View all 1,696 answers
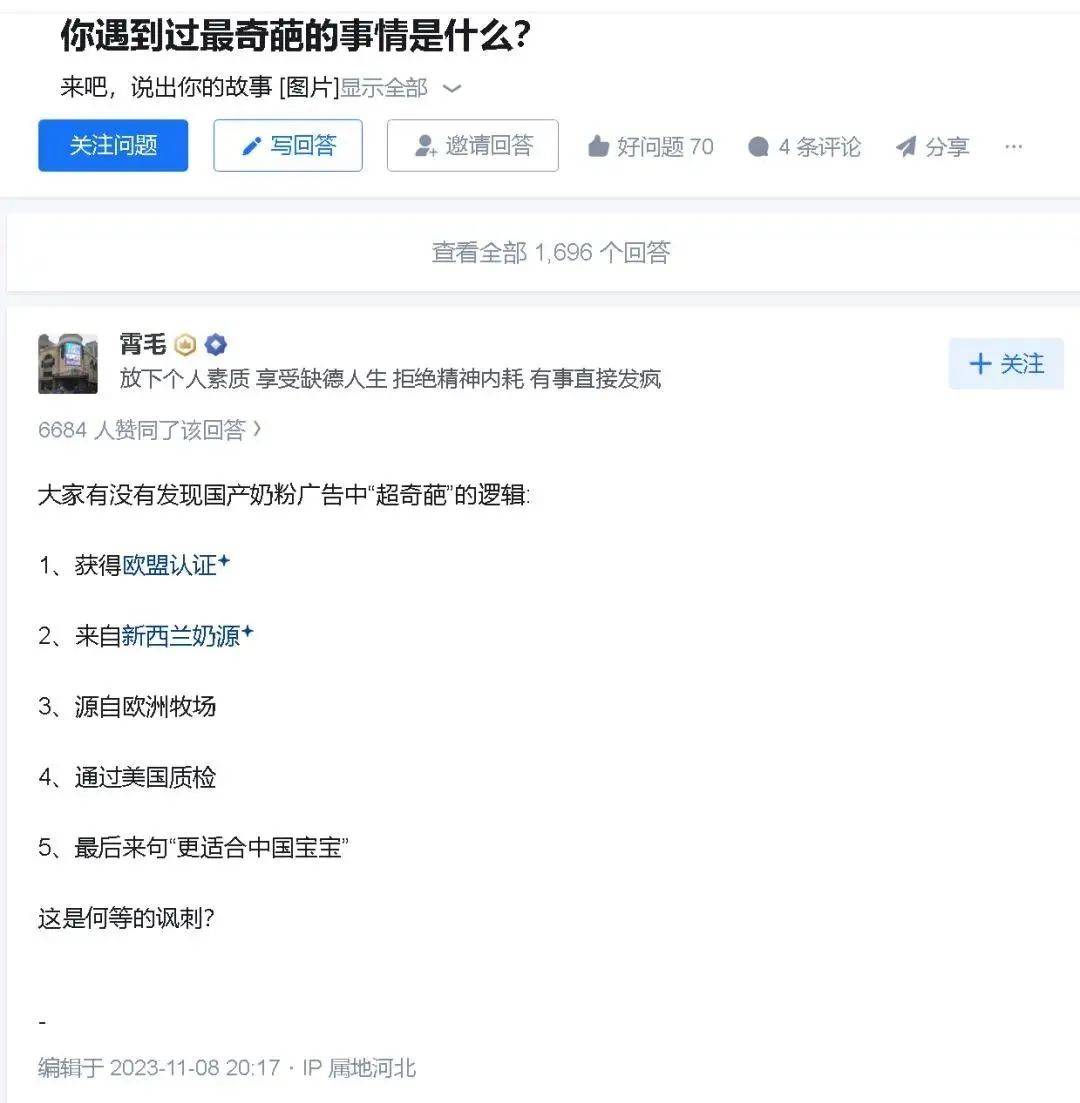This screenshot has height=1103, width=1080. pyautogui.click(x=551, y=252)
